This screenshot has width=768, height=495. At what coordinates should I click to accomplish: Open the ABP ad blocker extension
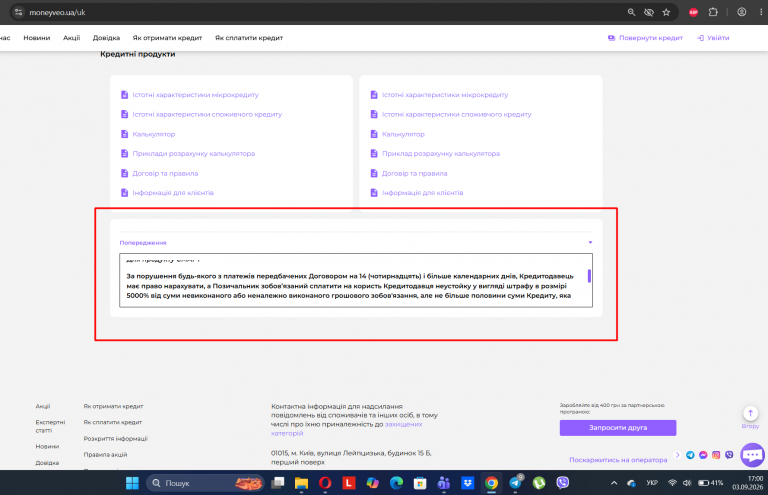coord(693,13)
